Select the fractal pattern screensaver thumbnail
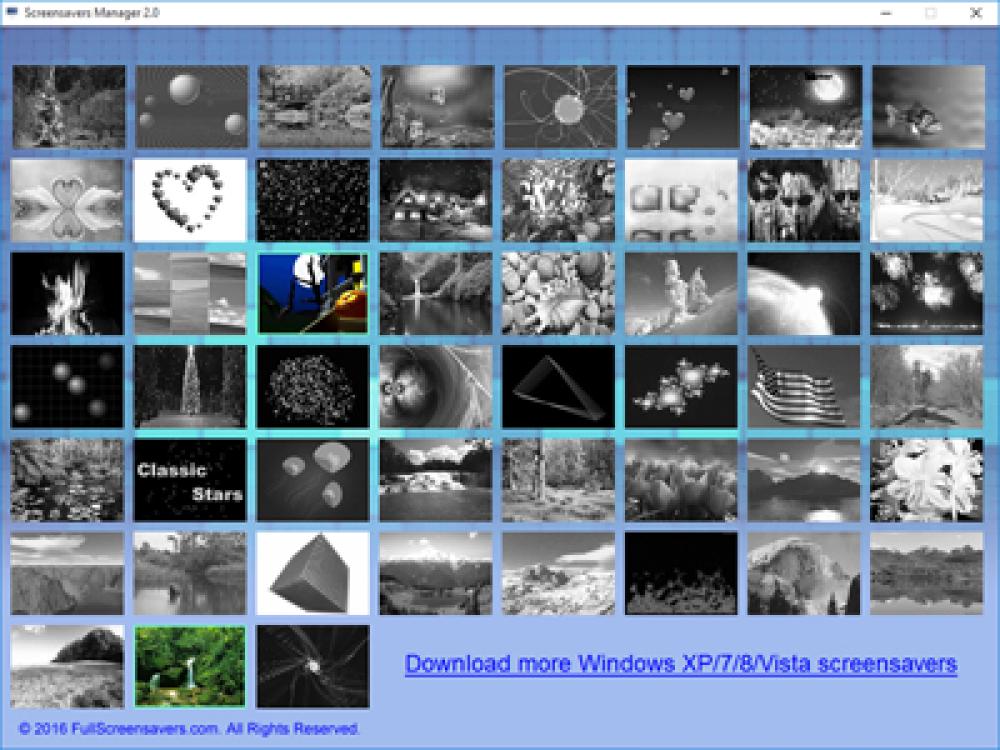The width and height of the screenshot is (1000, 750). pos(684,385)
